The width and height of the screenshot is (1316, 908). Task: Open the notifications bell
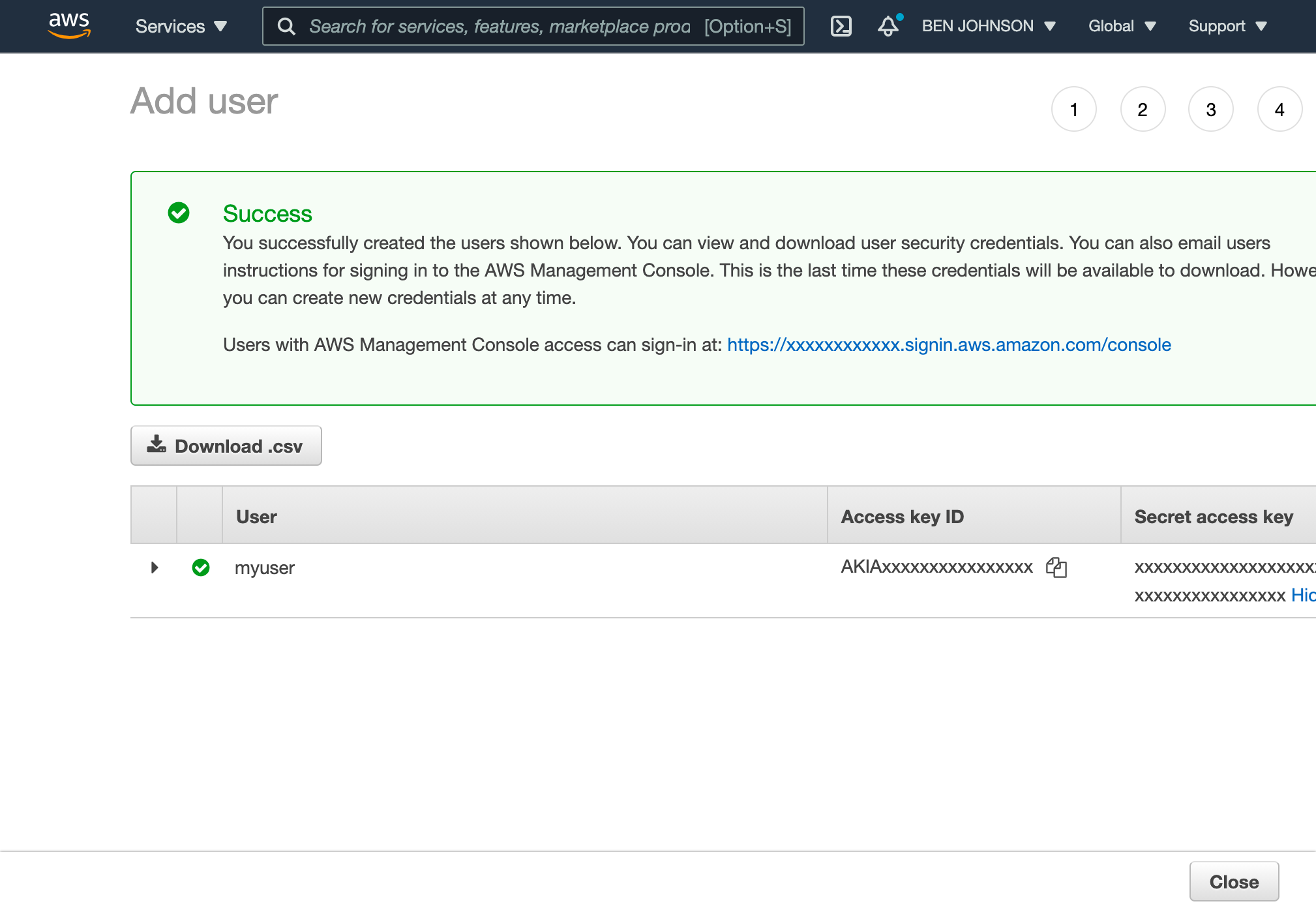coord(888,27)
